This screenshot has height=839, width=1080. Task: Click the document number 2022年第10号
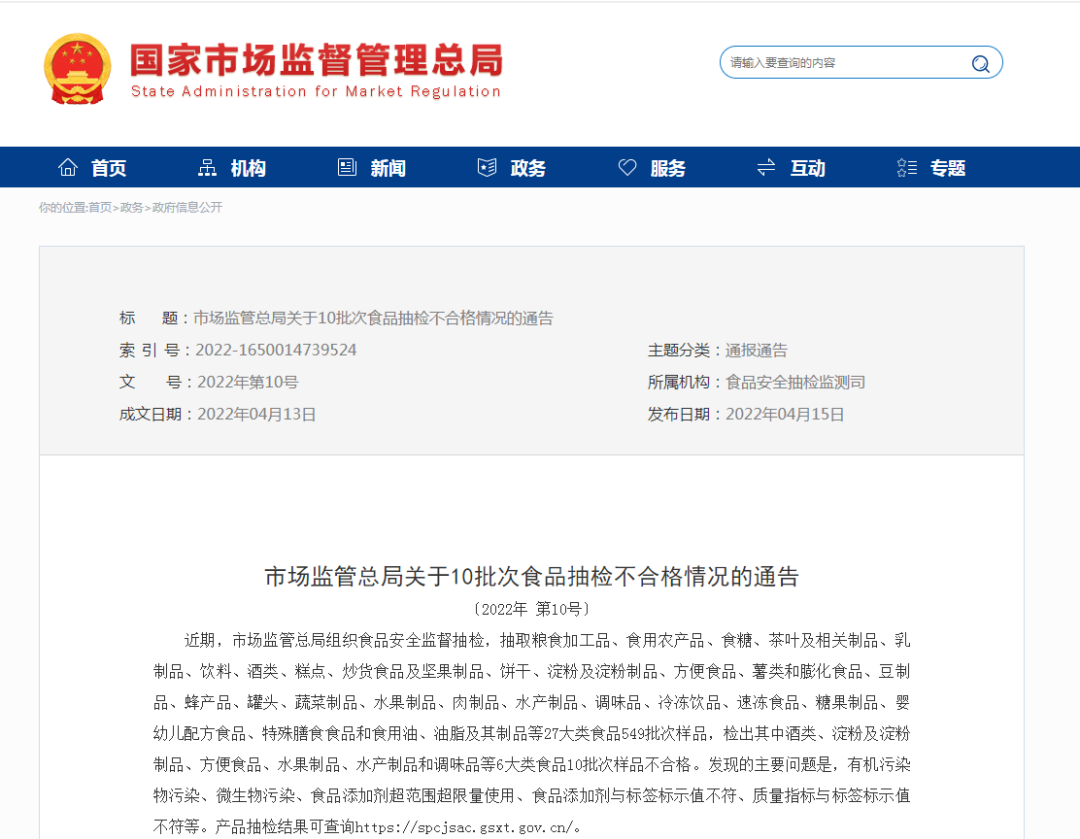pyautogui.click(x=247, y=382)
